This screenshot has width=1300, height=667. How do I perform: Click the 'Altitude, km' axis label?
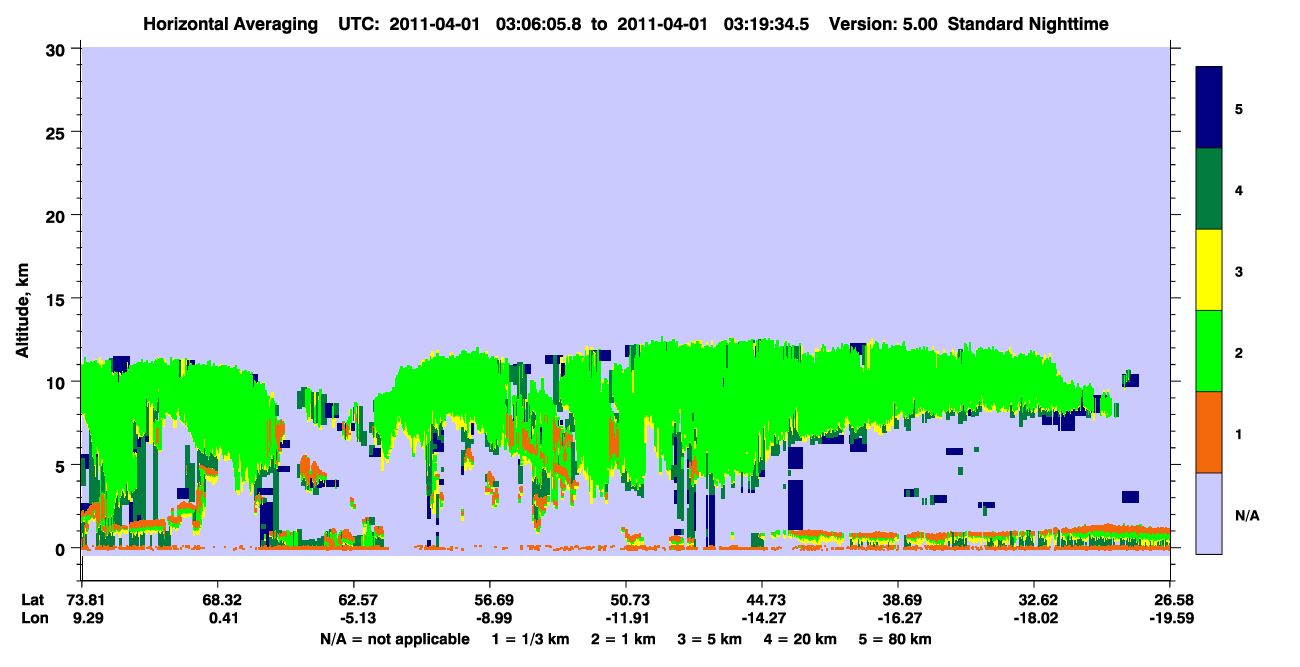click(x=22, y=311)
